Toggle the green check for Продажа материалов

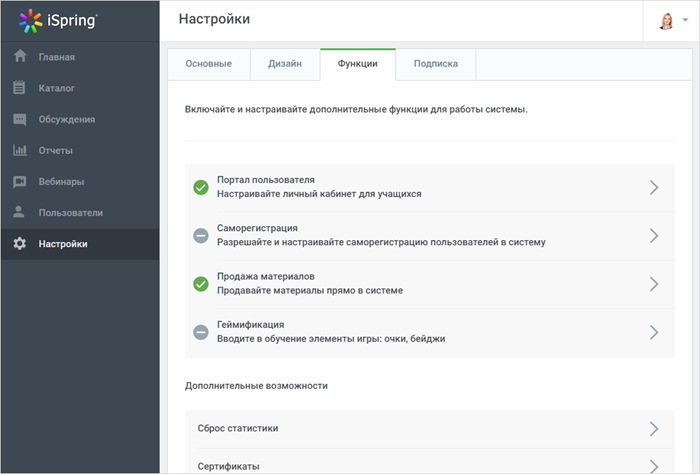201,284
